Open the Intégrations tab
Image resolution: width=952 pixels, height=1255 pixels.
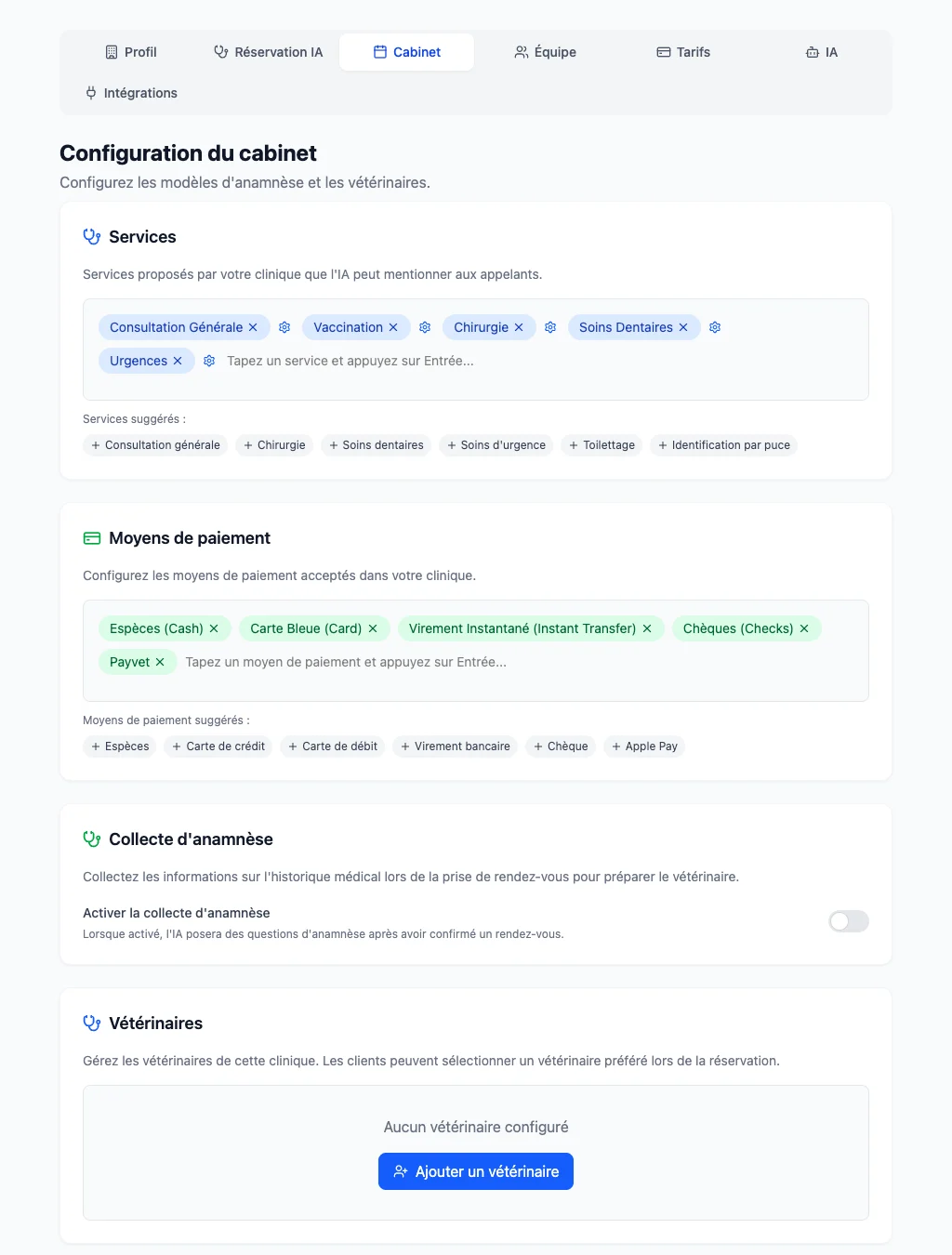pos(131,93)
